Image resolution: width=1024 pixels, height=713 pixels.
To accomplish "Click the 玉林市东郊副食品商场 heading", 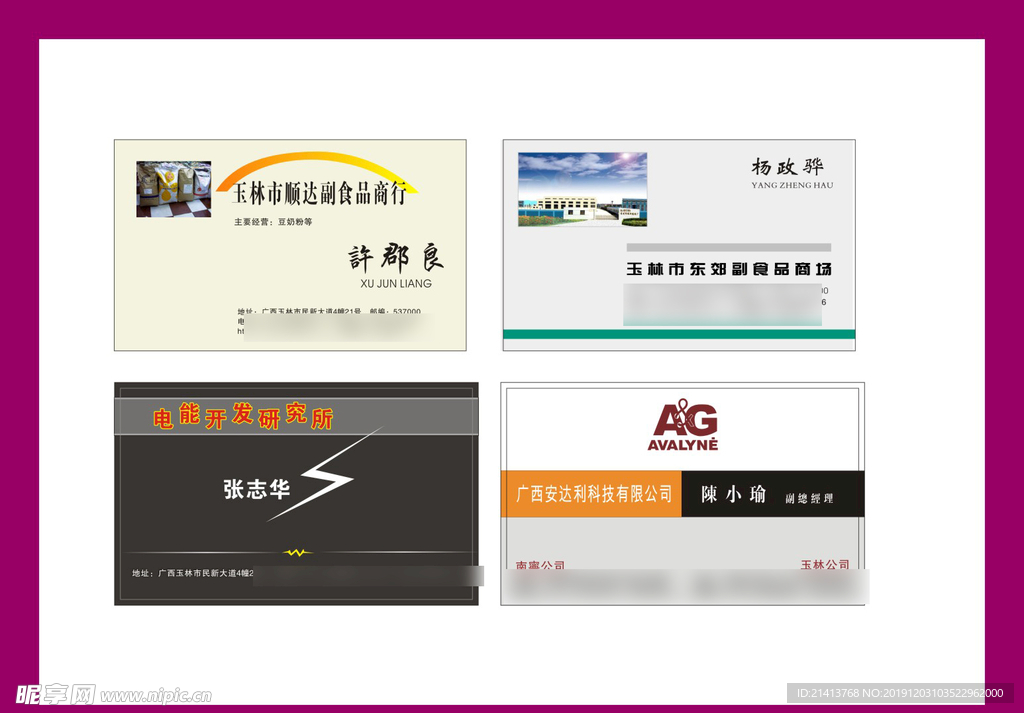I will (x=728, y=269).
